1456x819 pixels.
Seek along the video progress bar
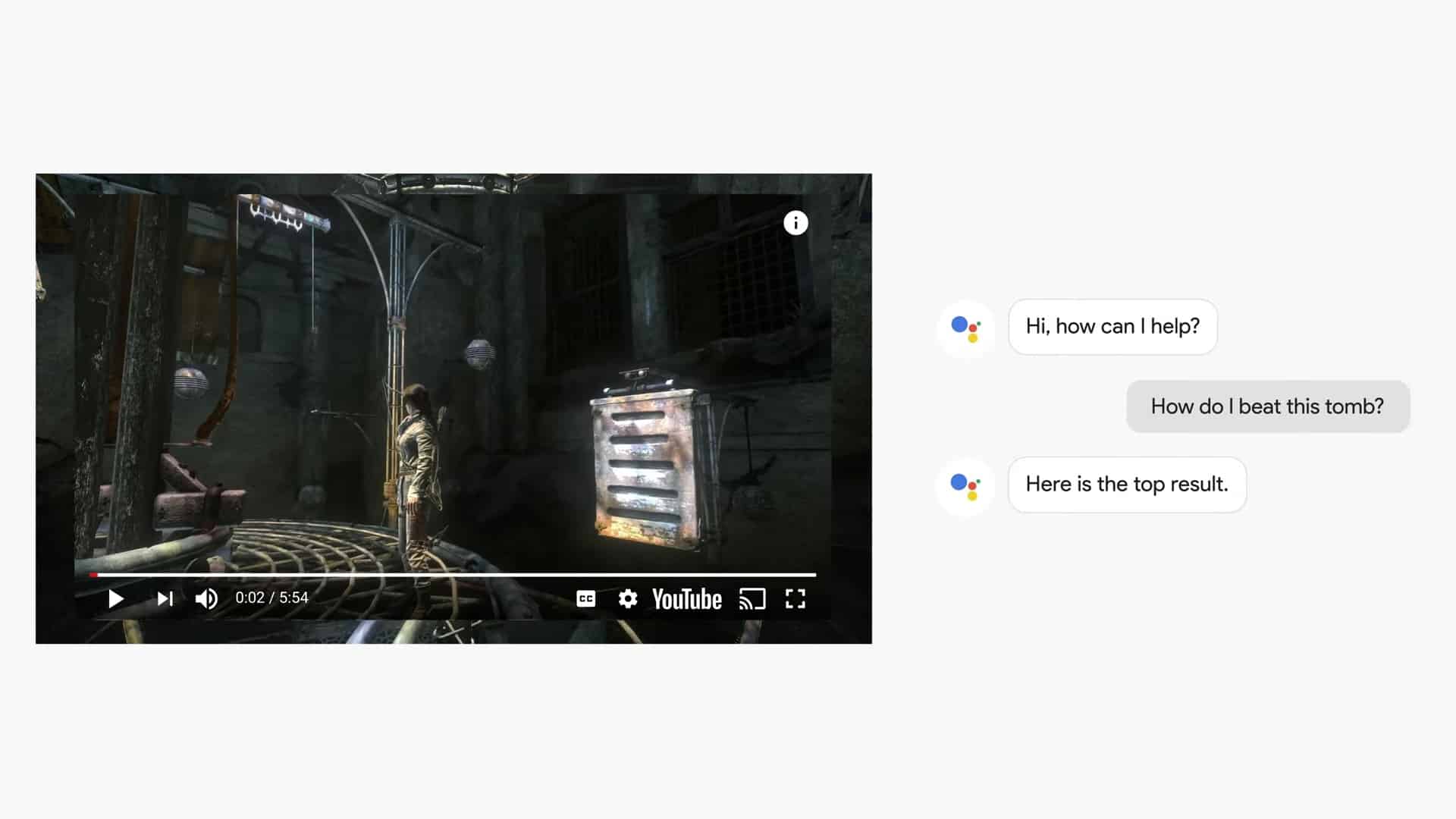pos(453,575)
